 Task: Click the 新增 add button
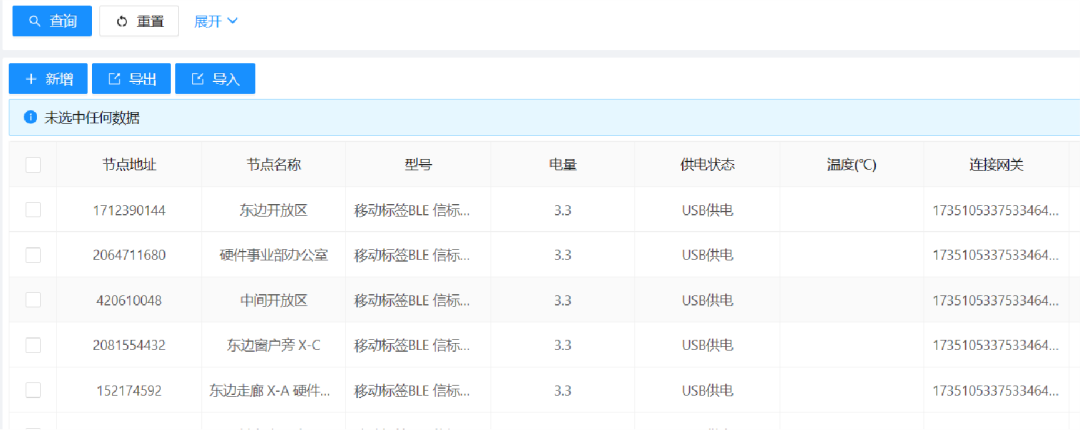click(x=48, y=79)
